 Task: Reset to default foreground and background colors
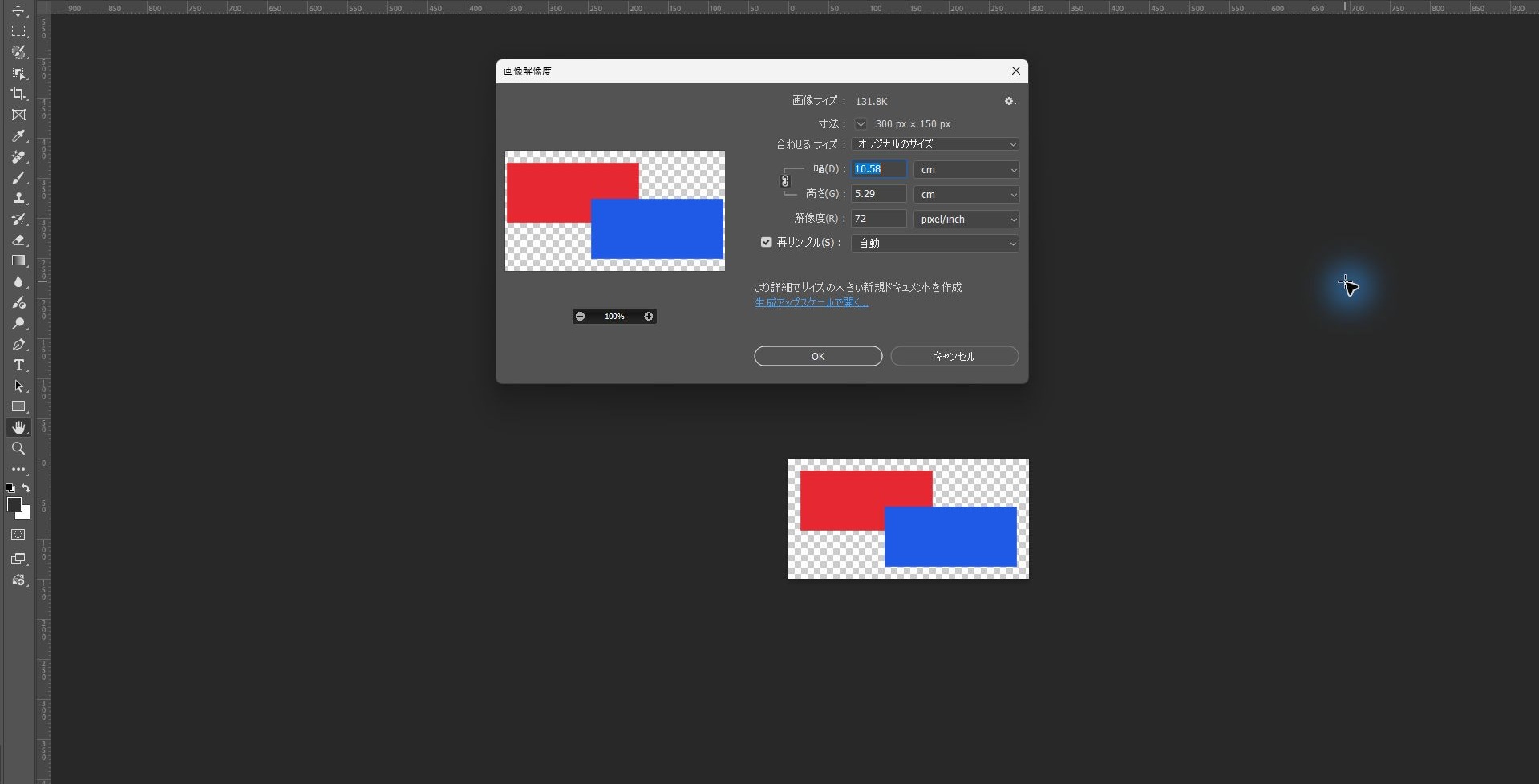(x=10, y=488)
